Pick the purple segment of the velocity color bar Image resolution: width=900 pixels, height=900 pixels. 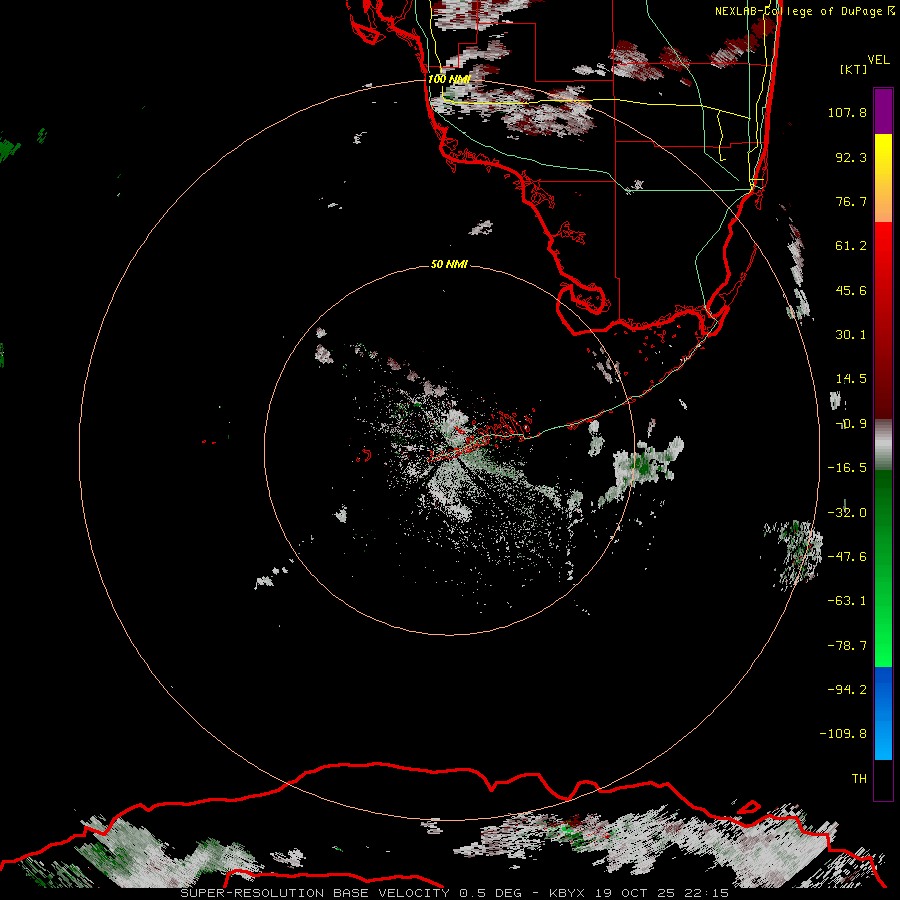pyautogui.click(x=883, y=111)
